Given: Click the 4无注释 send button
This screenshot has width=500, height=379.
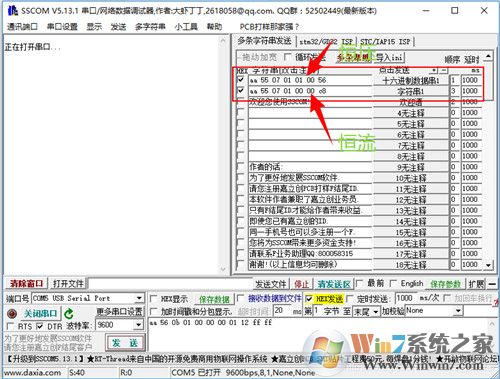Looking at the screenshot, I should 411,113.
